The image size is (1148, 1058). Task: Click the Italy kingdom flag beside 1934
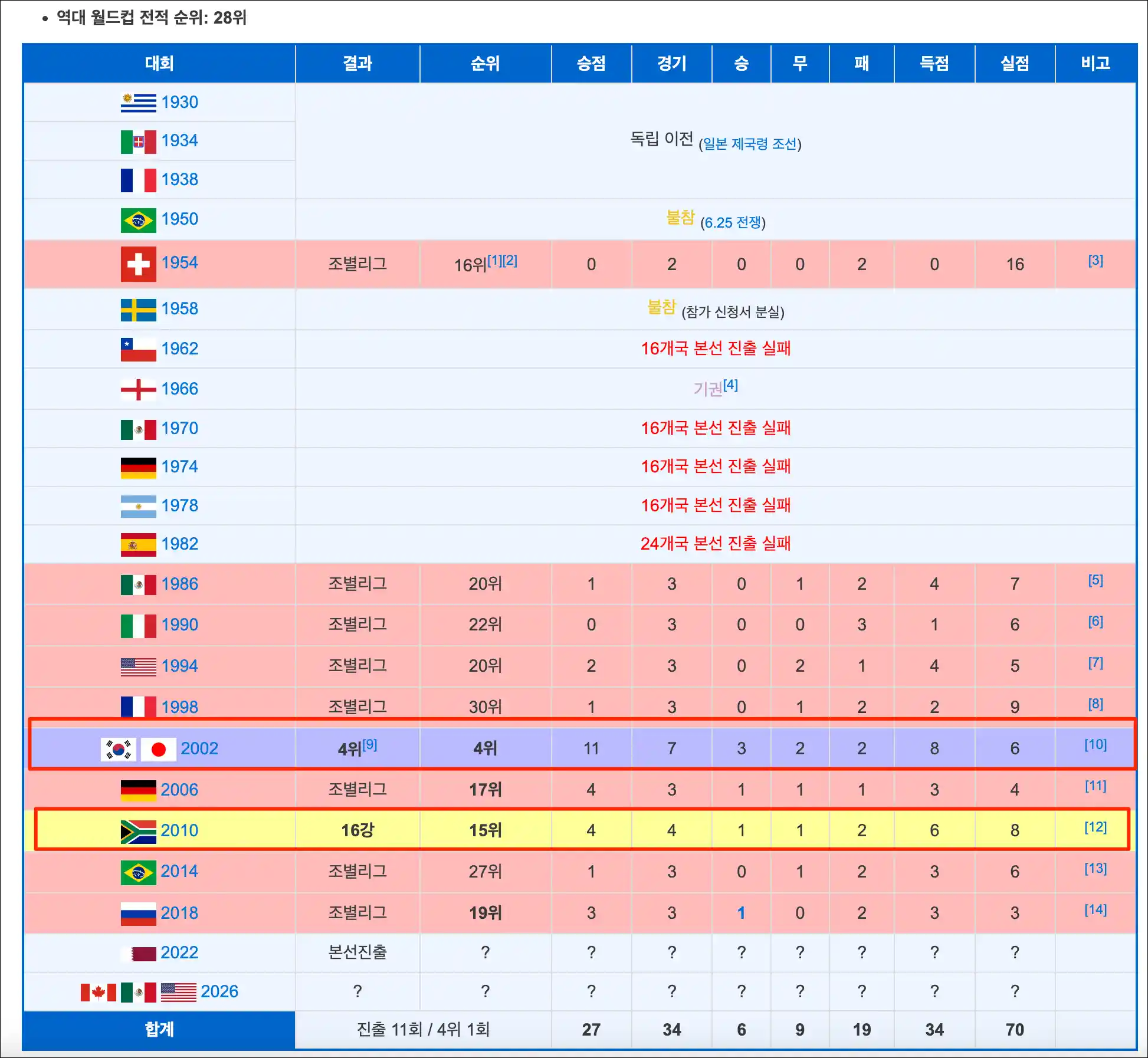point(138,142)
